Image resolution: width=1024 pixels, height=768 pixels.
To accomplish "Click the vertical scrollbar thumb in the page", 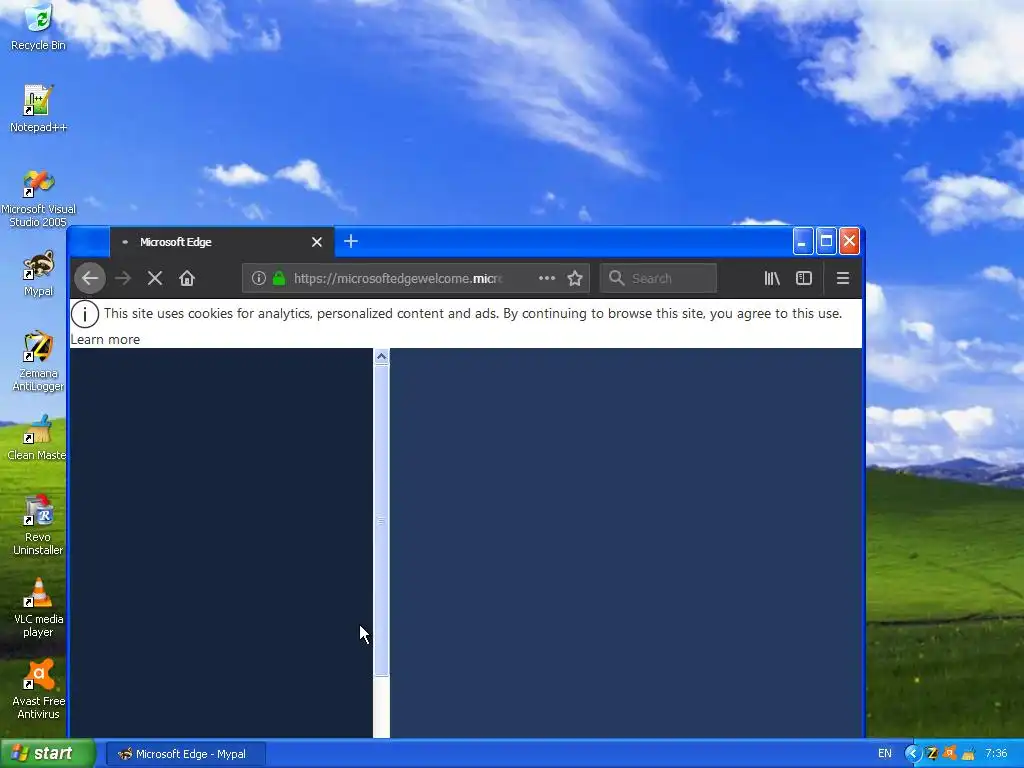I will pyautogui.click(x=381, y=520).
